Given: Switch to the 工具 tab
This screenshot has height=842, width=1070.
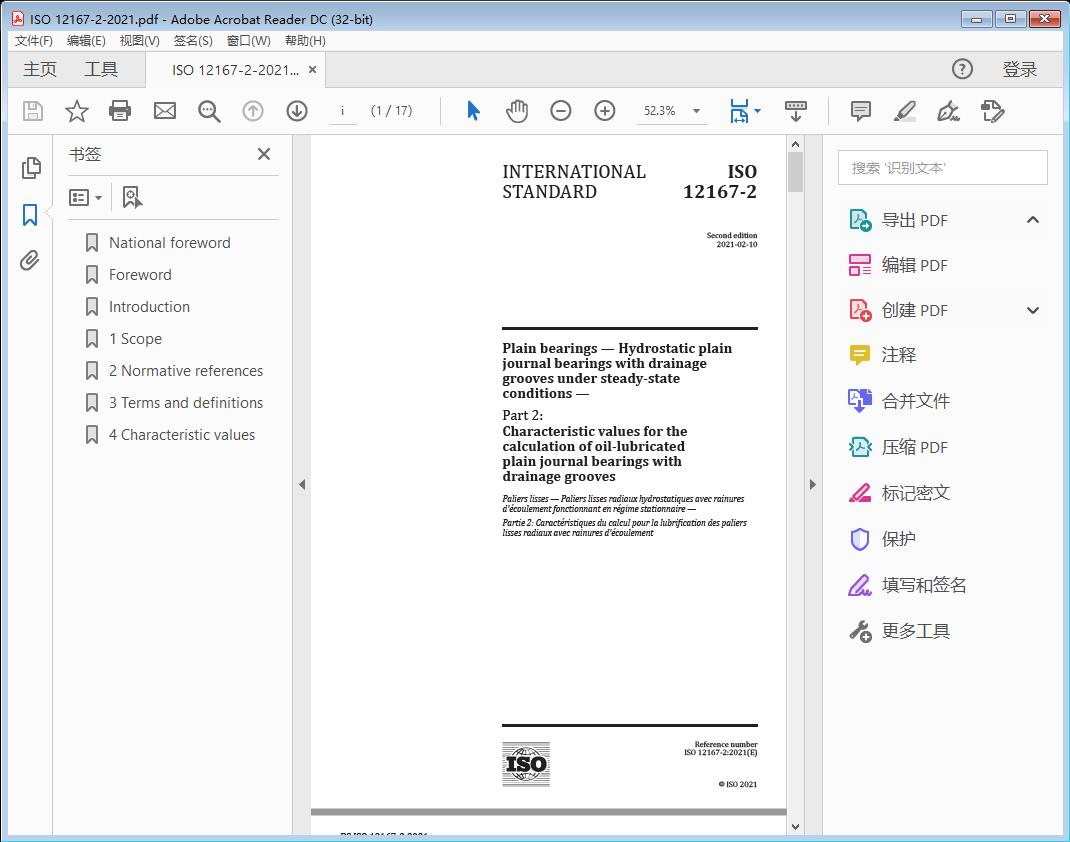Looking at the screenshot, I should [x=101, y=69].
